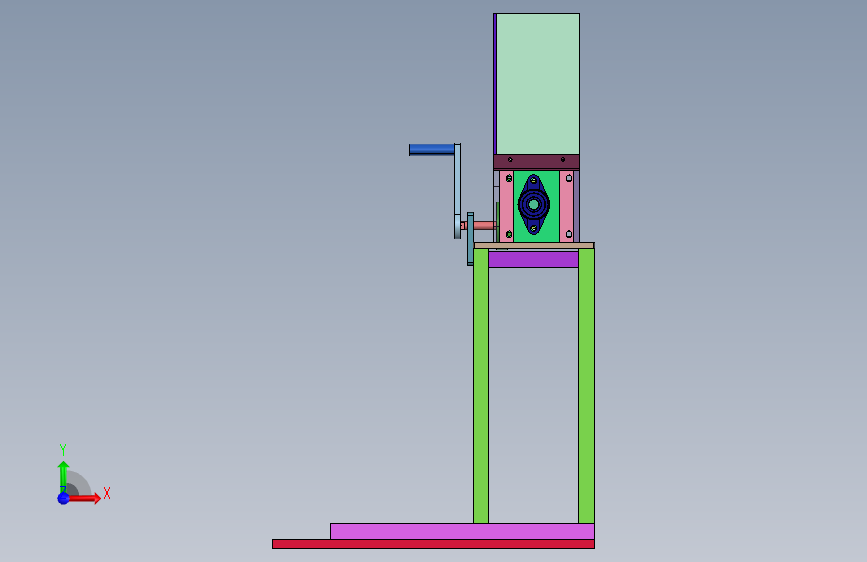Select the right green support leg

(586, 386)
